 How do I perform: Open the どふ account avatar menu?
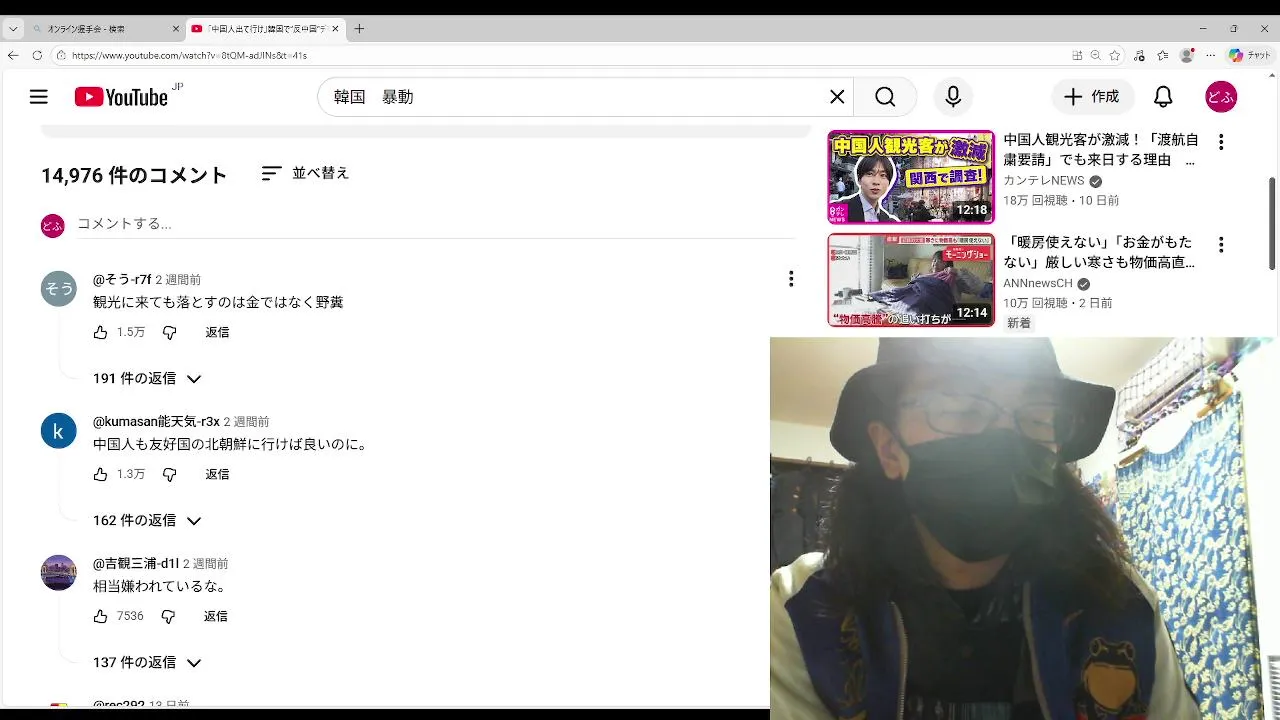tap(1221, 97)
